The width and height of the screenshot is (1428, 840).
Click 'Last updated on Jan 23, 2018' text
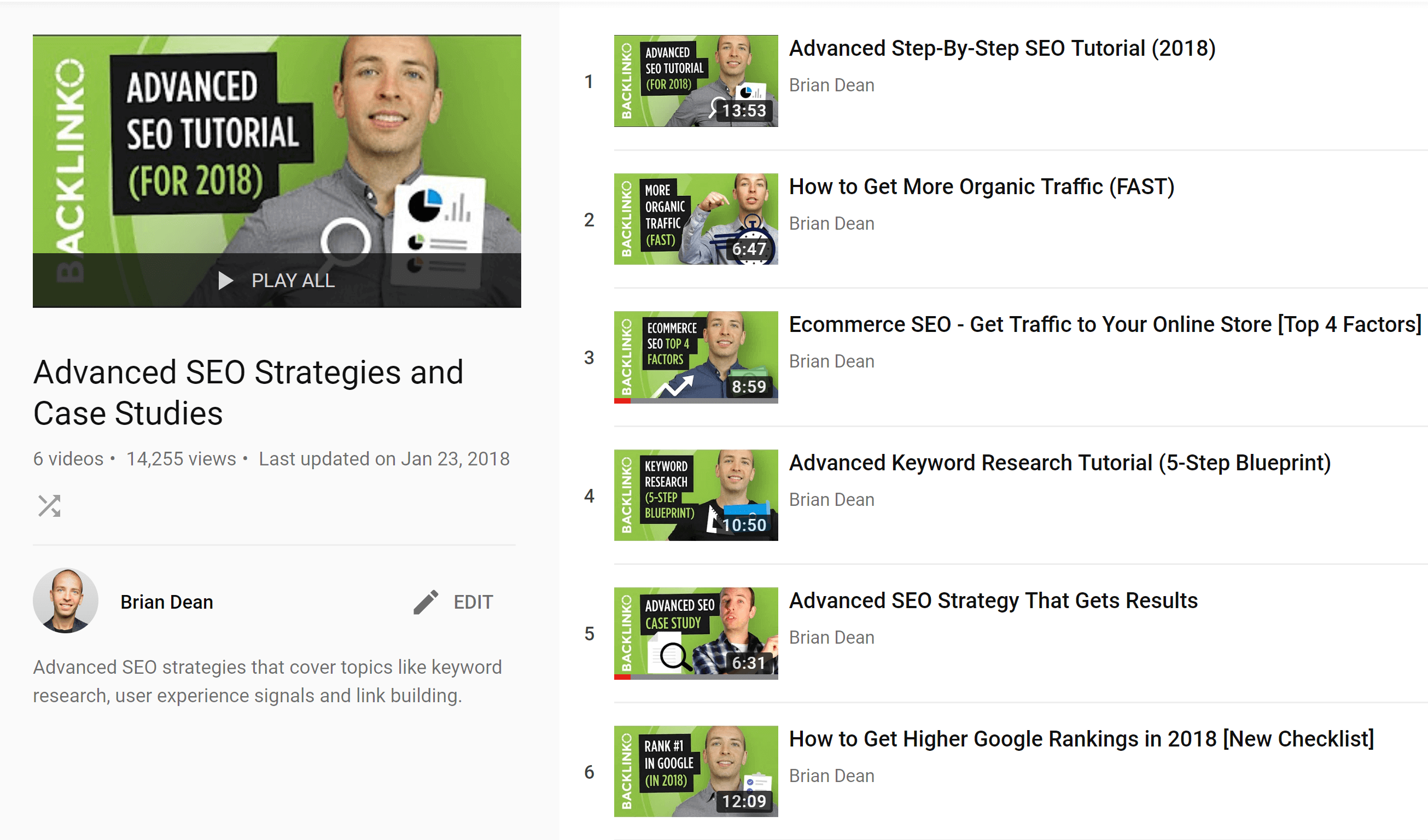384,458
